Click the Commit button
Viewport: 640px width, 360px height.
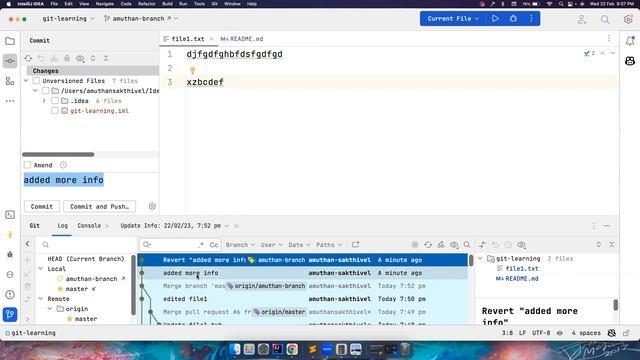coord(42,207)
